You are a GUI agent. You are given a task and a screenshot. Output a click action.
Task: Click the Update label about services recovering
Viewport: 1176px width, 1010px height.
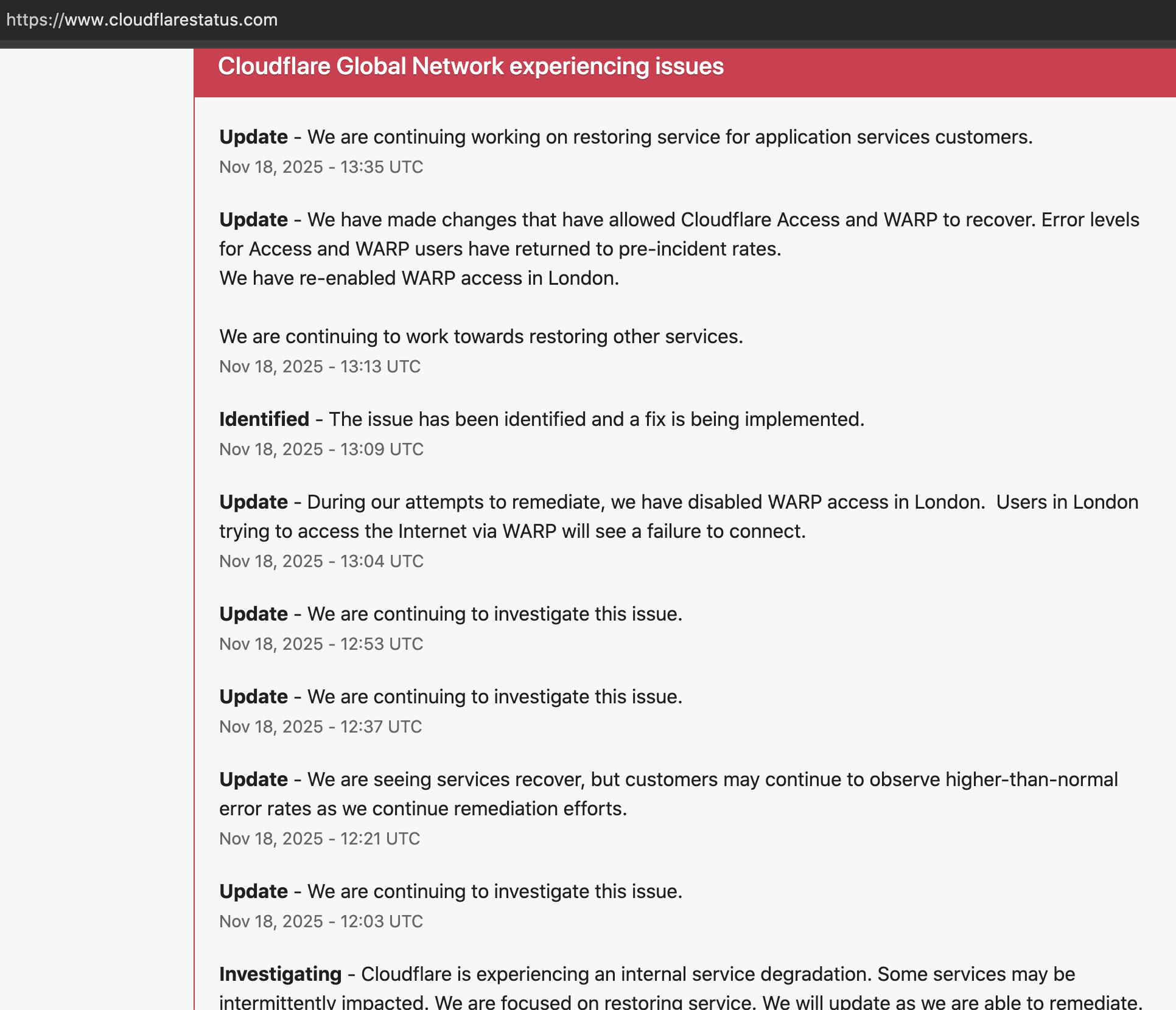tap(253, 779)
